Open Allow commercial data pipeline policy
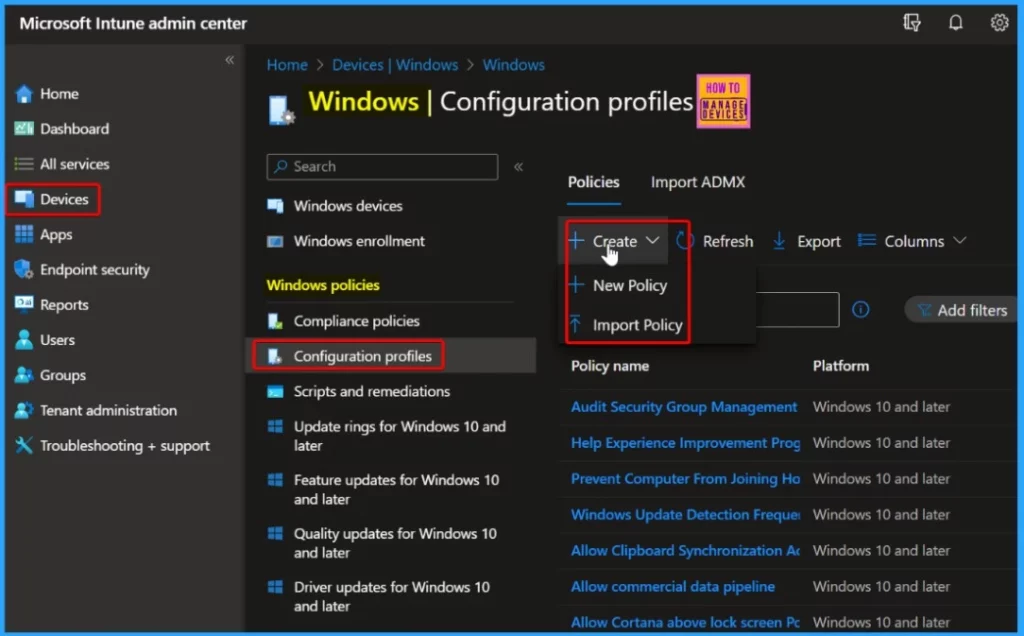 [673, 586]
